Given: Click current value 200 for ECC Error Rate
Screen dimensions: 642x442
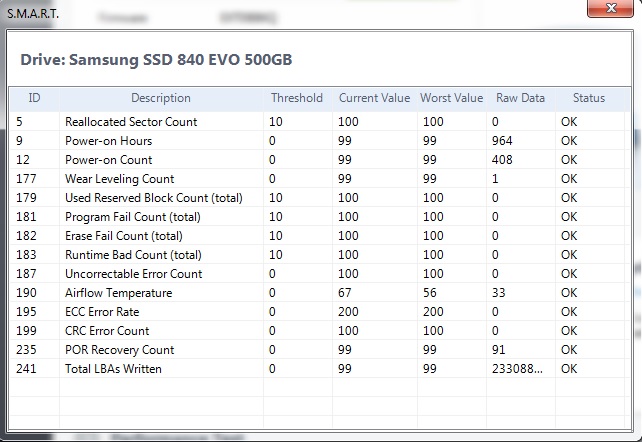Looking at the screenshot, I should click(x=348, y=312).
